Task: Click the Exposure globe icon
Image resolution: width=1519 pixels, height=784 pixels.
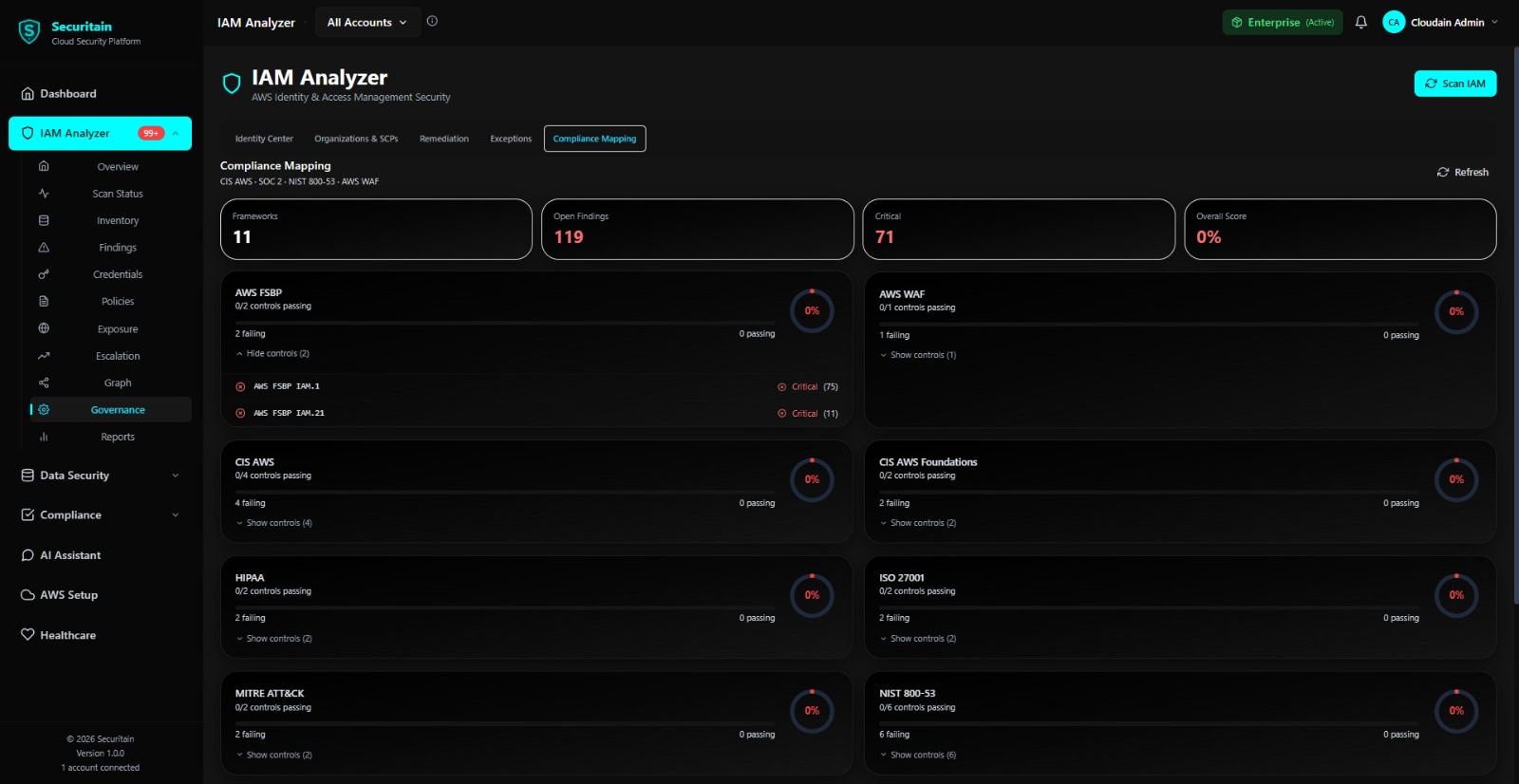Action: tap(44, 328)
